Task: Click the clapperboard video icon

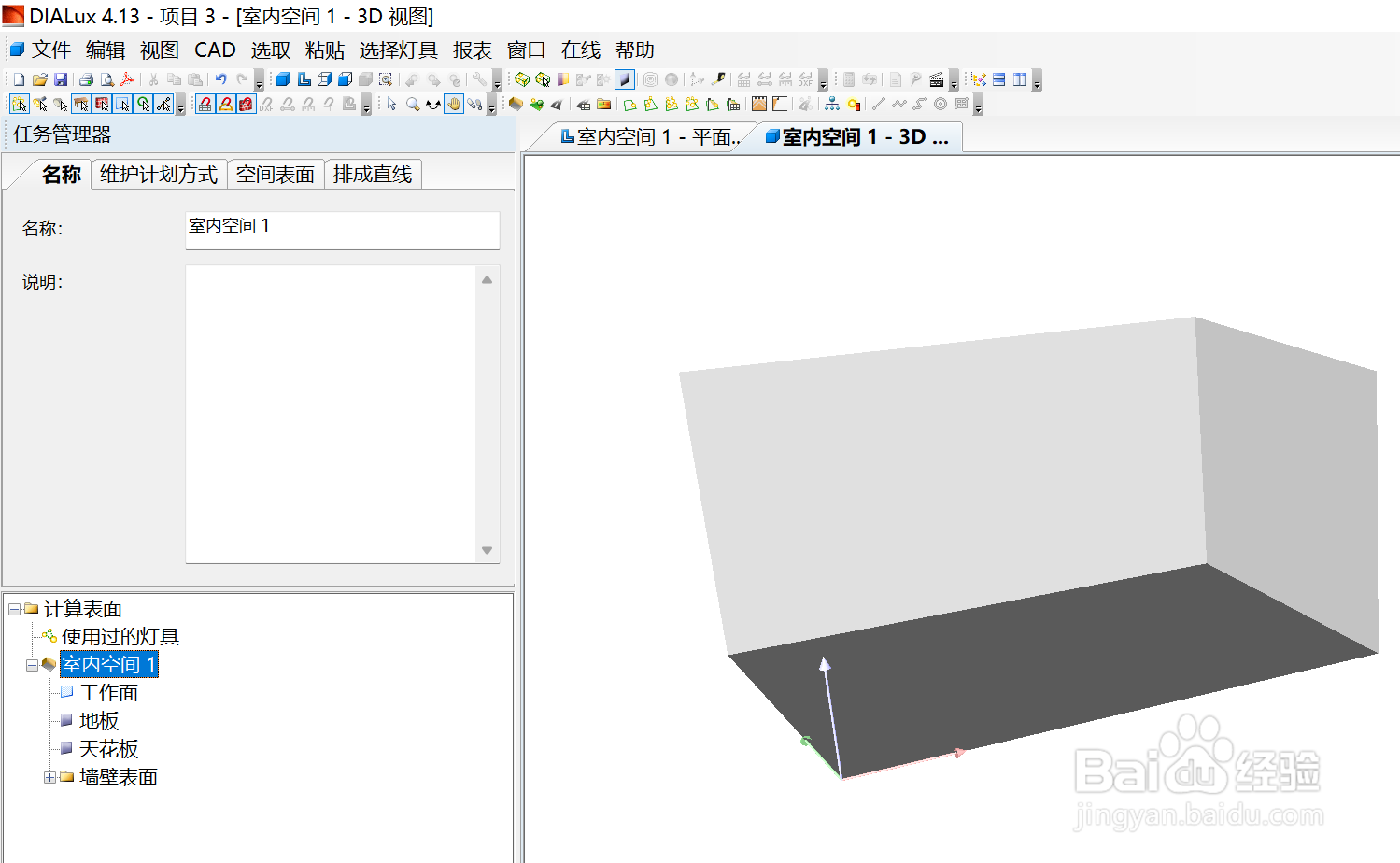Action: (x=937, y=79)
